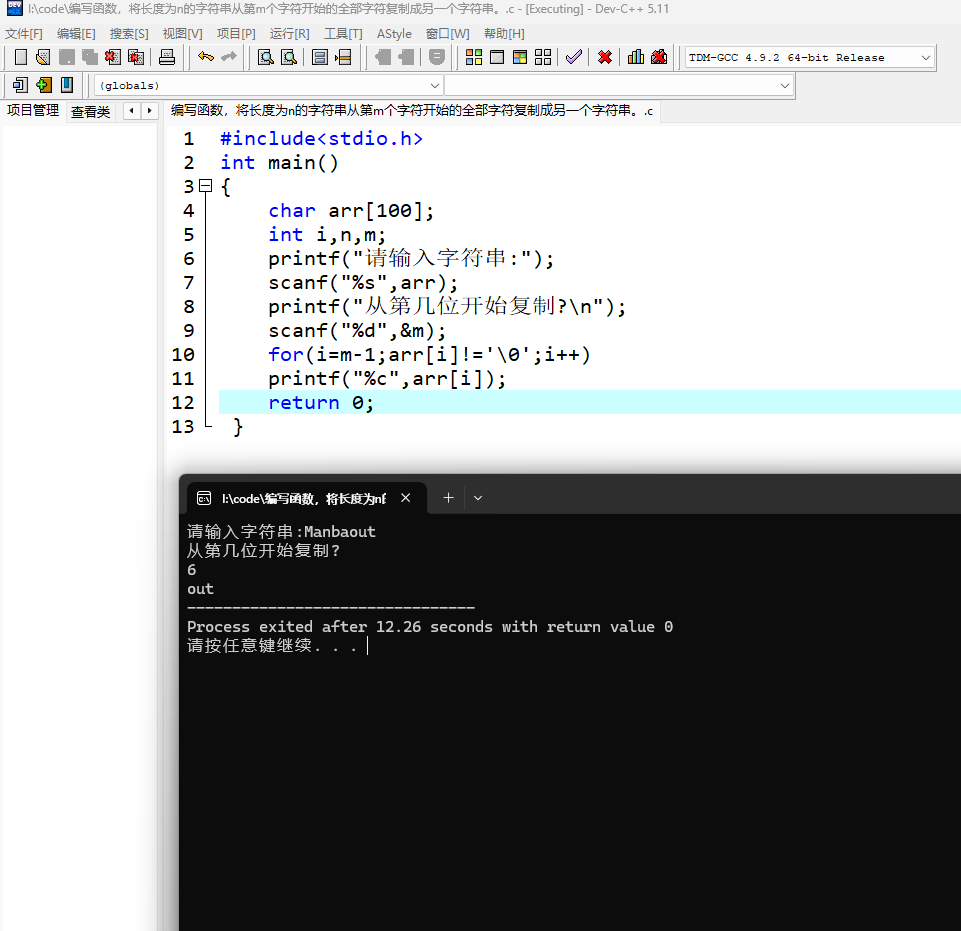Click the green plus insert icon
The width and height of the screenshot is (961, 931).
pos(44,85)
